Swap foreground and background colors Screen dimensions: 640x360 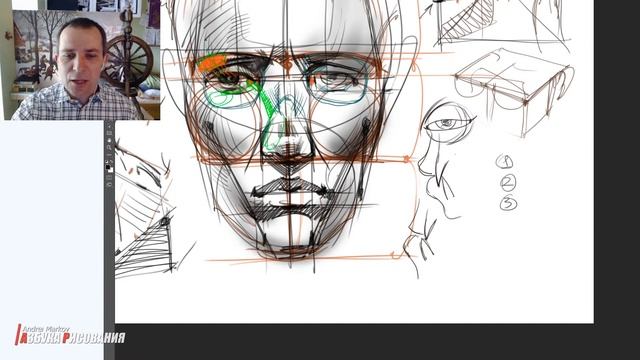(x=111, y=162)
